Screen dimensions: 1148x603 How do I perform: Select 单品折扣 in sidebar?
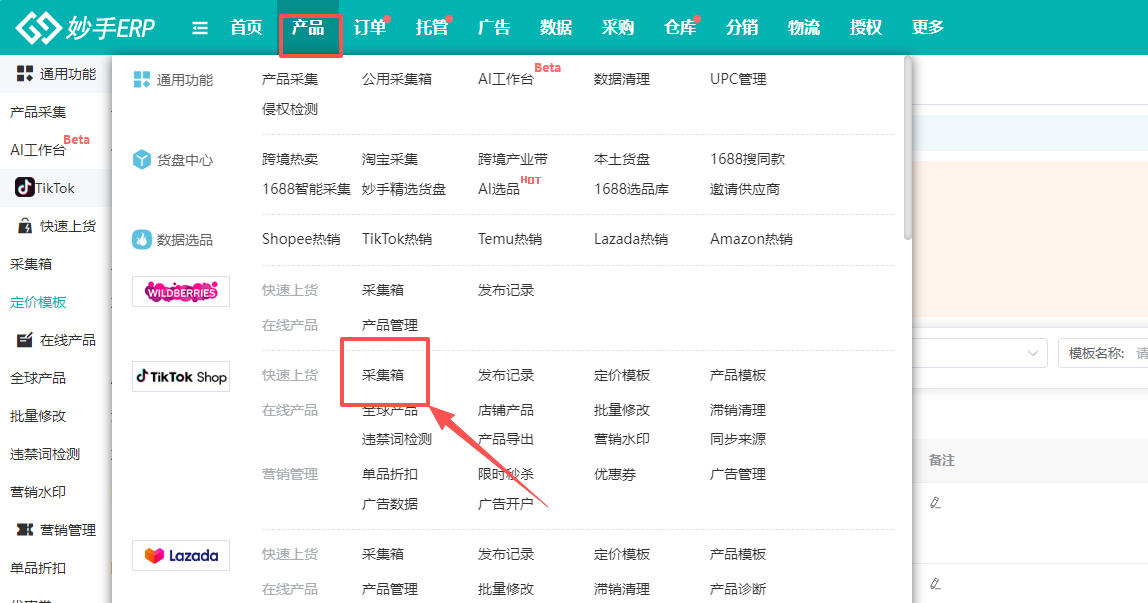38,568
